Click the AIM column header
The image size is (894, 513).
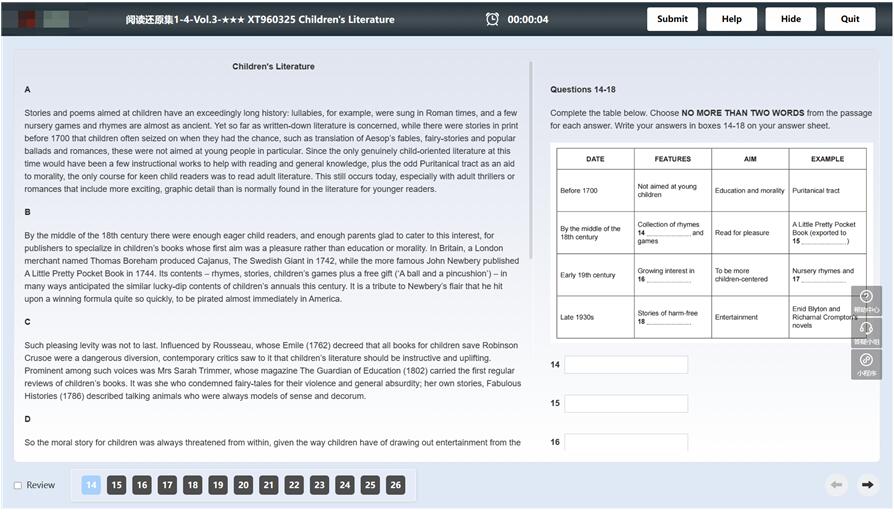[x=750, y=159]
